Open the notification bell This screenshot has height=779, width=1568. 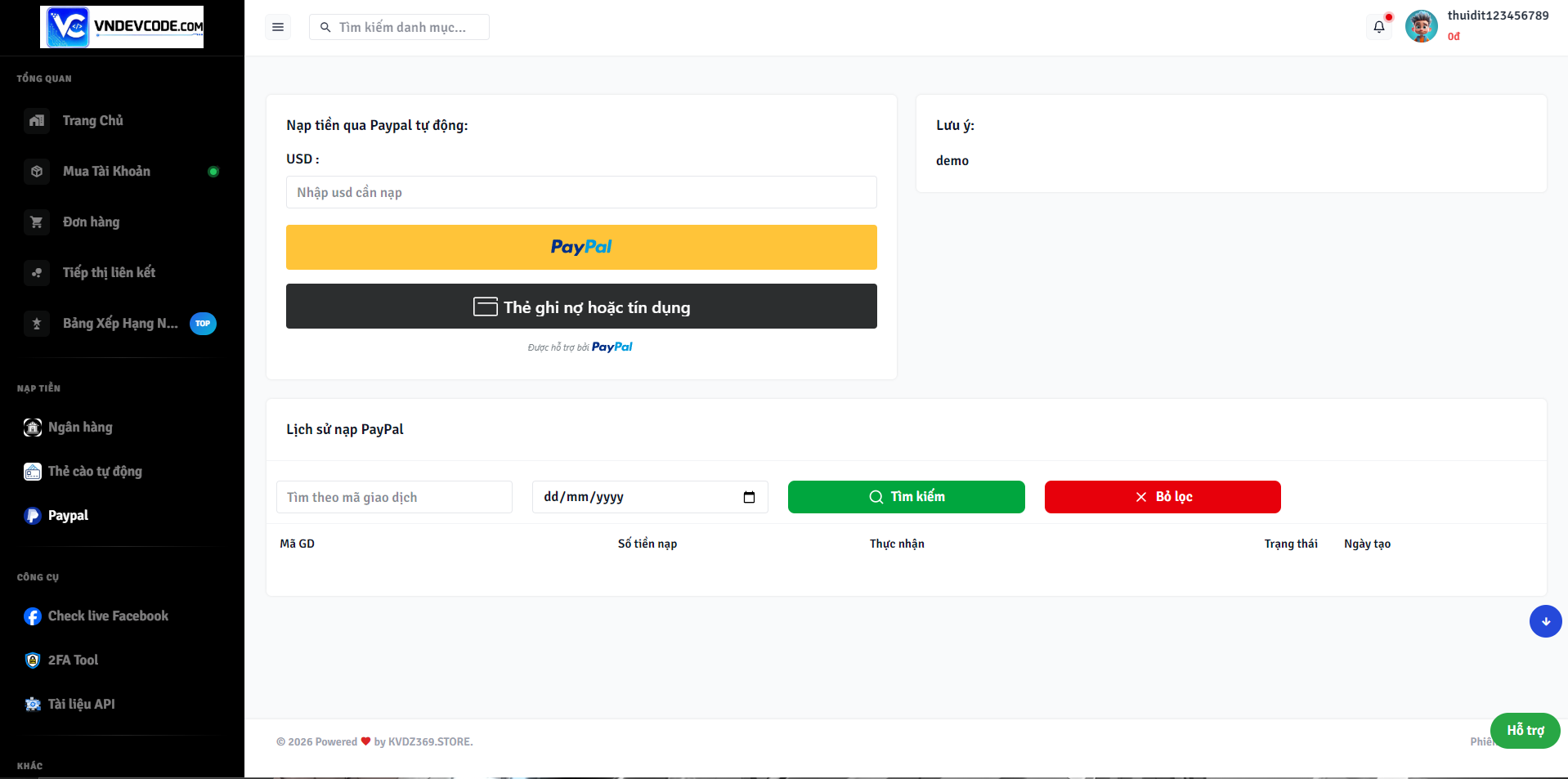point(1379,27)
